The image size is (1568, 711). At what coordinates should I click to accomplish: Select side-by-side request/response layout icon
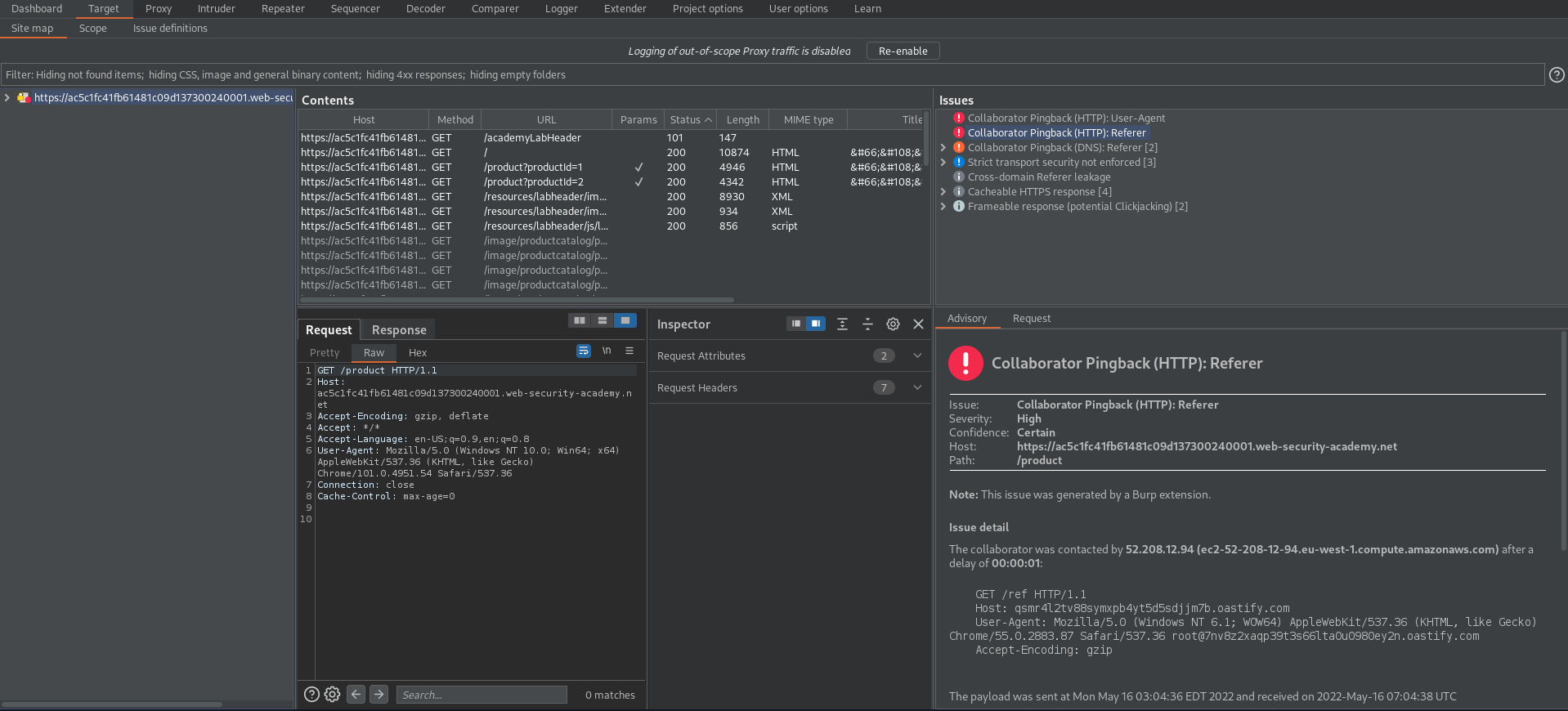click(x=580, y=320)
